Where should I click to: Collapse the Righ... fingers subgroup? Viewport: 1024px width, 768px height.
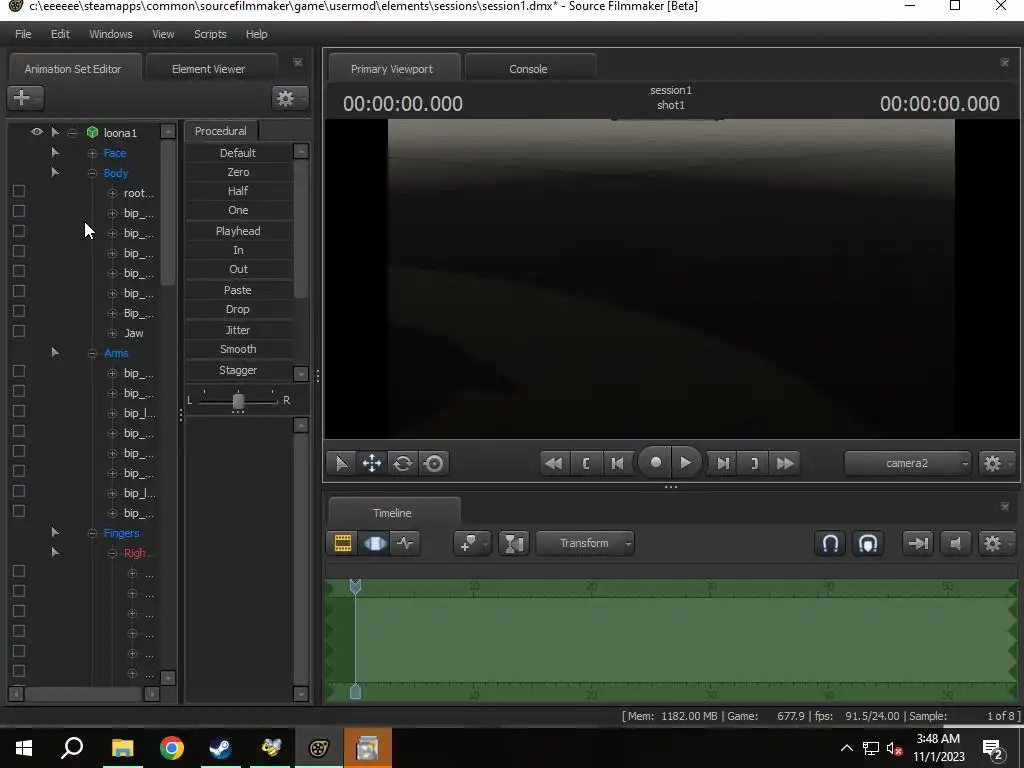[112, 553]
